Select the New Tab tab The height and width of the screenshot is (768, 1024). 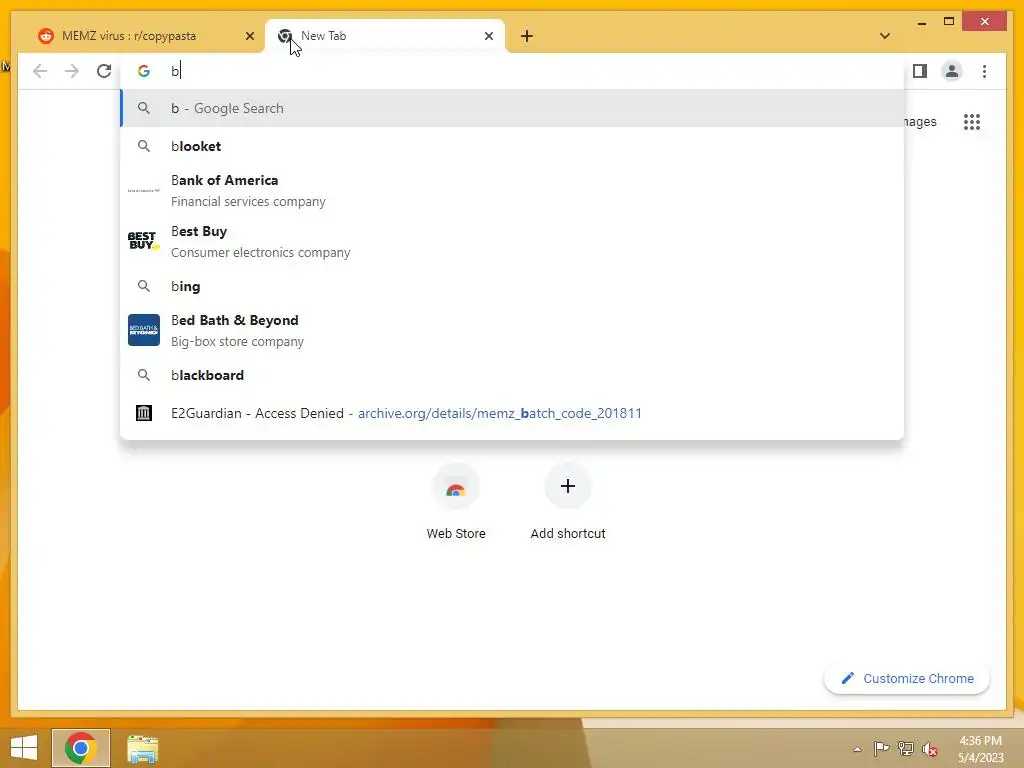pyautogui.click(x=385, y=36)
